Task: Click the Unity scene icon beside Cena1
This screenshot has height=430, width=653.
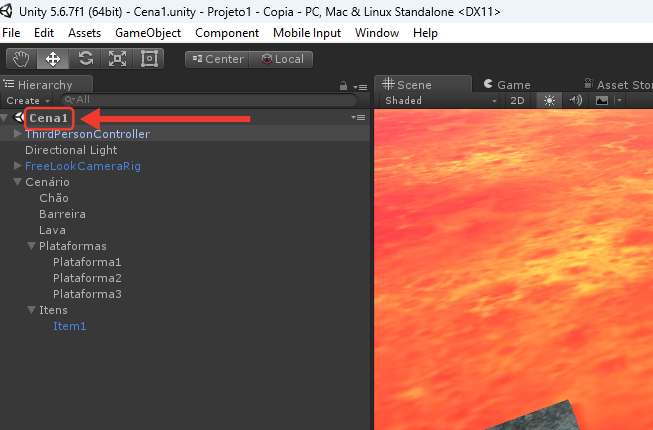Action: 19,117
